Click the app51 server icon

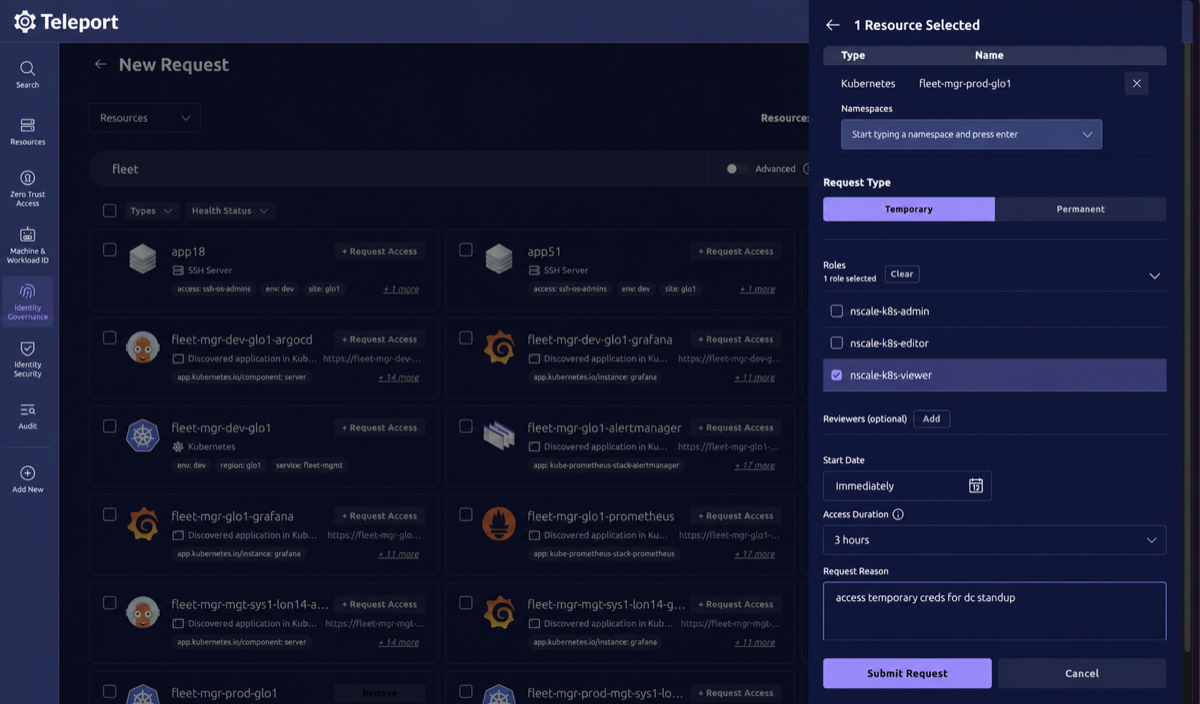[499, 259]
